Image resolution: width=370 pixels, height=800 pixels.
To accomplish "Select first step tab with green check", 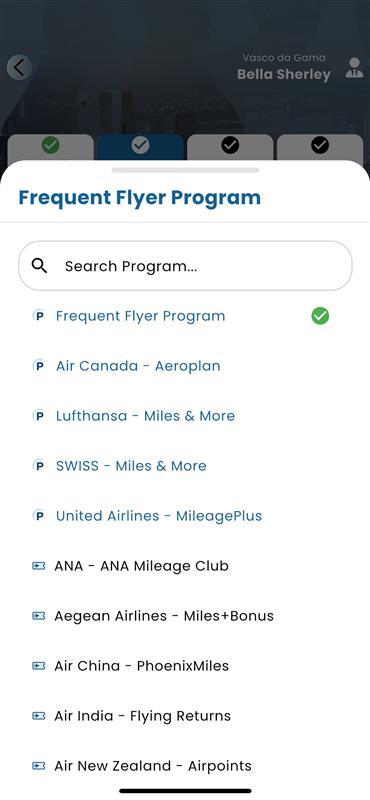I will (x=51, y=148).
